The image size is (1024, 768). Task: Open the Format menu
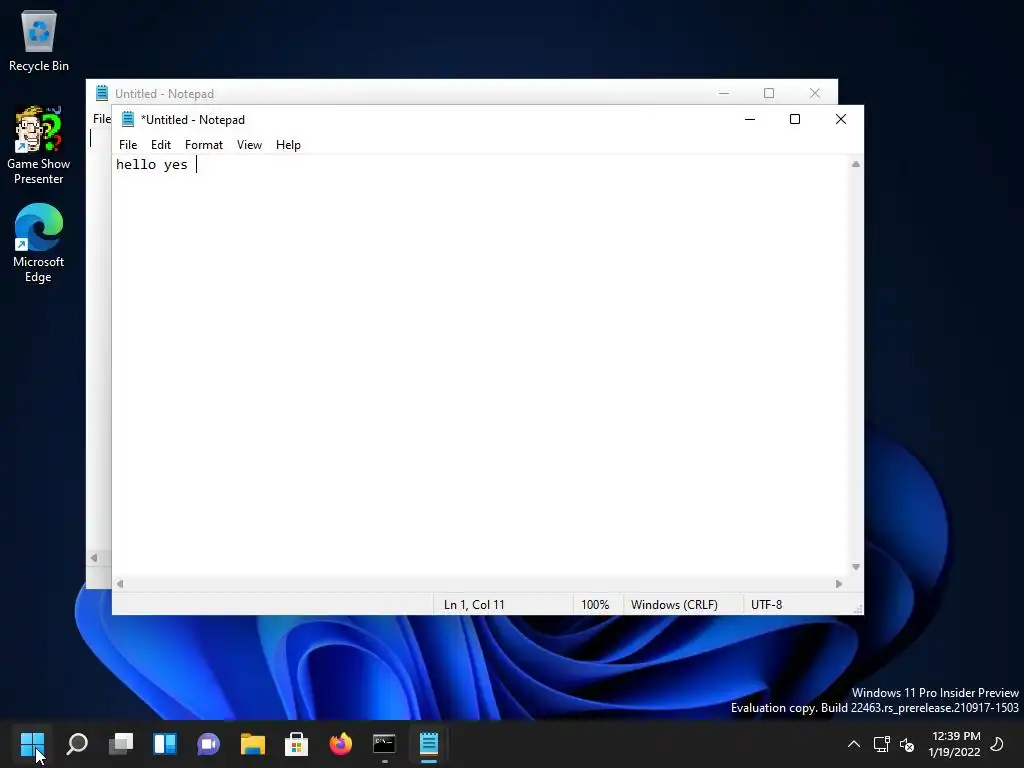click(x=204, y=145)
